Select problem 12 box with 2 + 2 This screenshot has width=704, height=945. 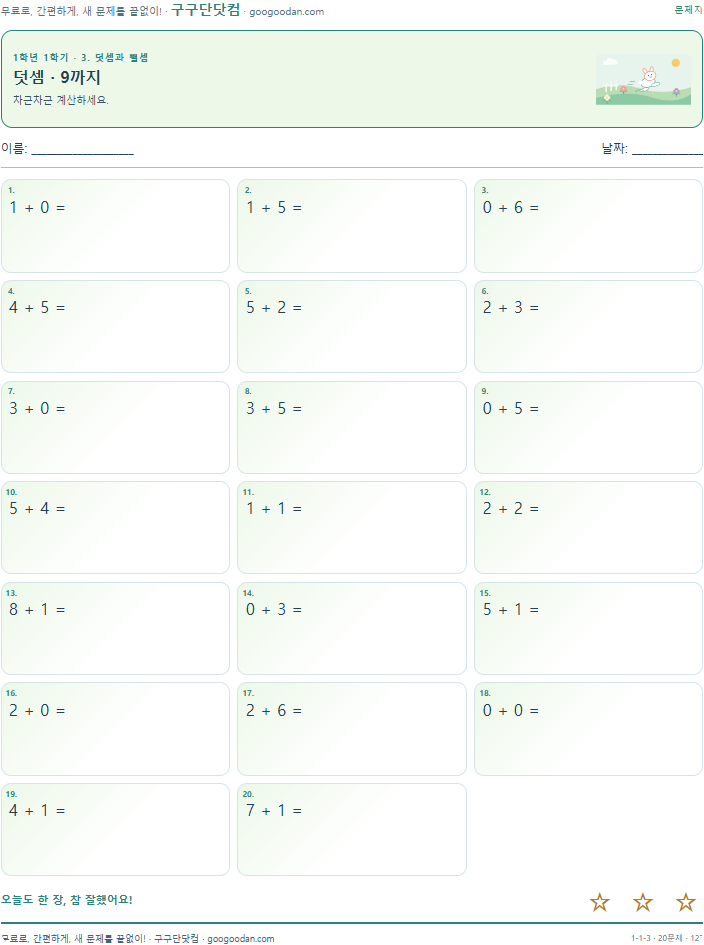tap(588, 527)
